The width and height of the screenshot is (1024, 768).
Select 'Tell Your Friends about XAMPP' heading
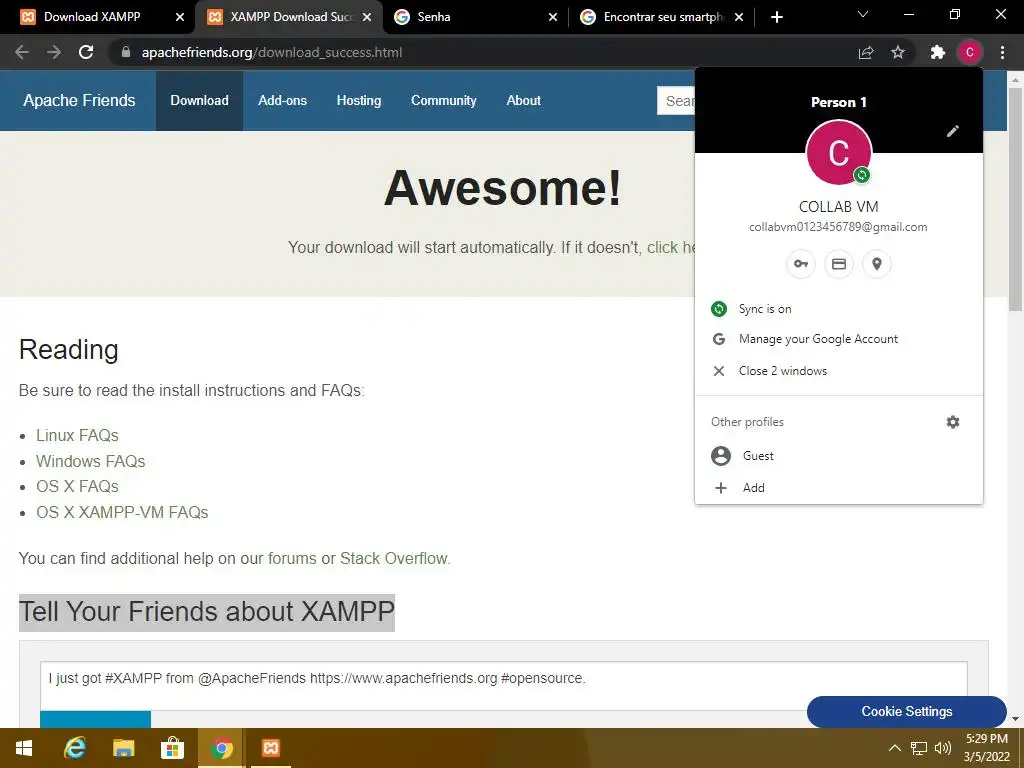(206, 612)
